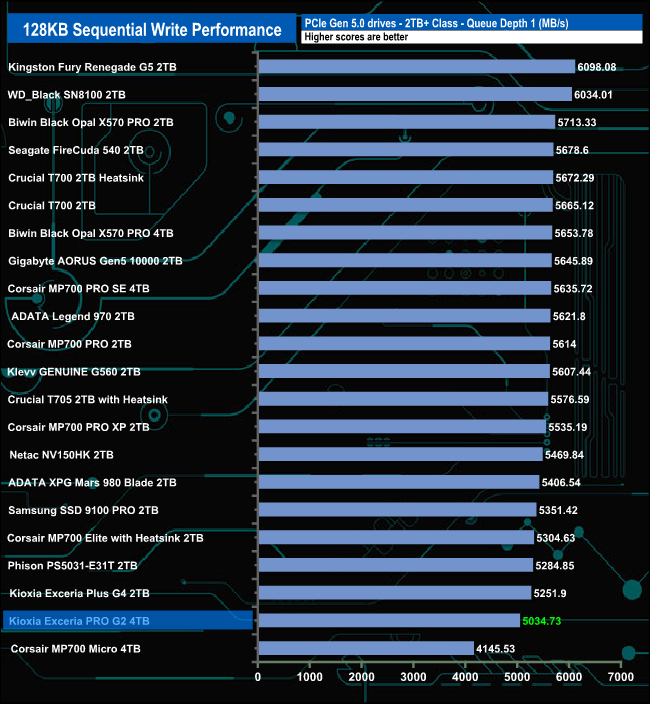
Task: Click the value 5645.89
Action: [x=573, y=261]
